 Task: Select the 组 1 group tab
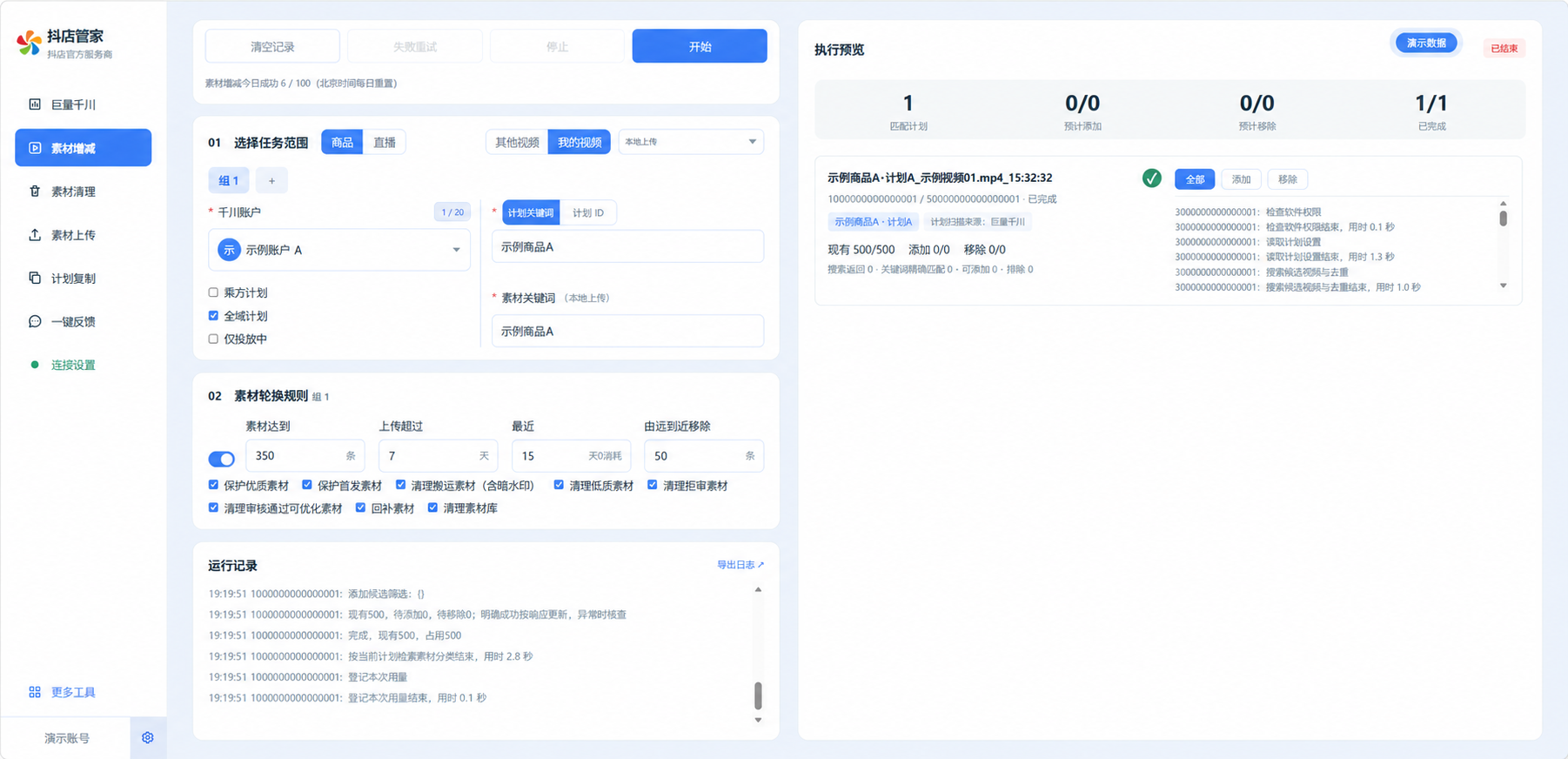coord(229,180)
